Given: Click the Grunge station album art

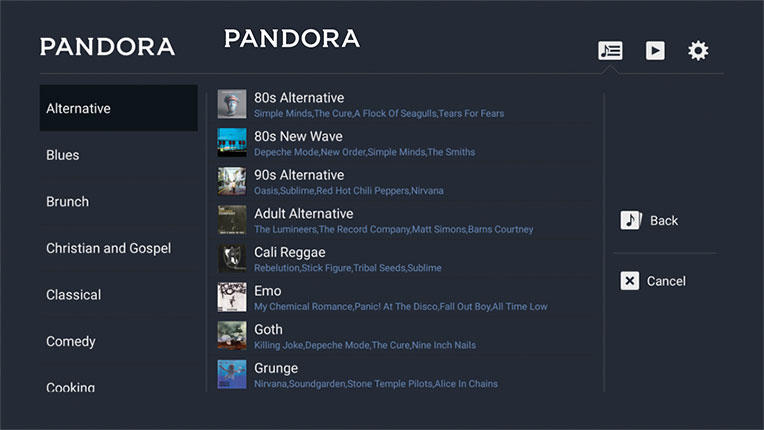Looking at the screenshot, I should (x=232, y=374).
